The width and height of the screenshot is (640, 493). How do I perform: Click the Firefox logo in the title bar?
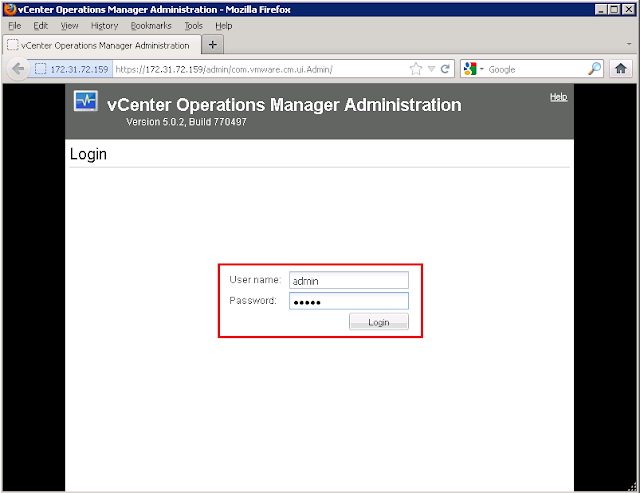(10, 9)
